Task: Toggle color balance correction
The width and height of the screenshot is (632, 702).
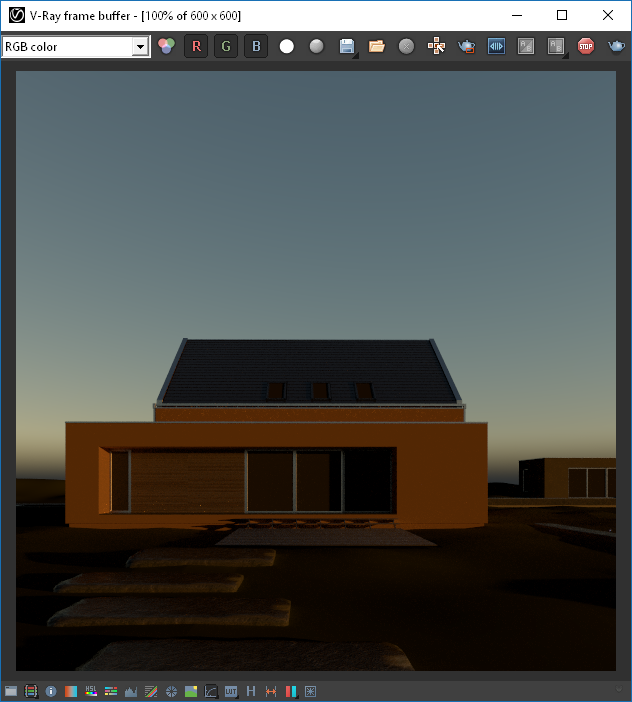Action: click(x=111, y=691)
